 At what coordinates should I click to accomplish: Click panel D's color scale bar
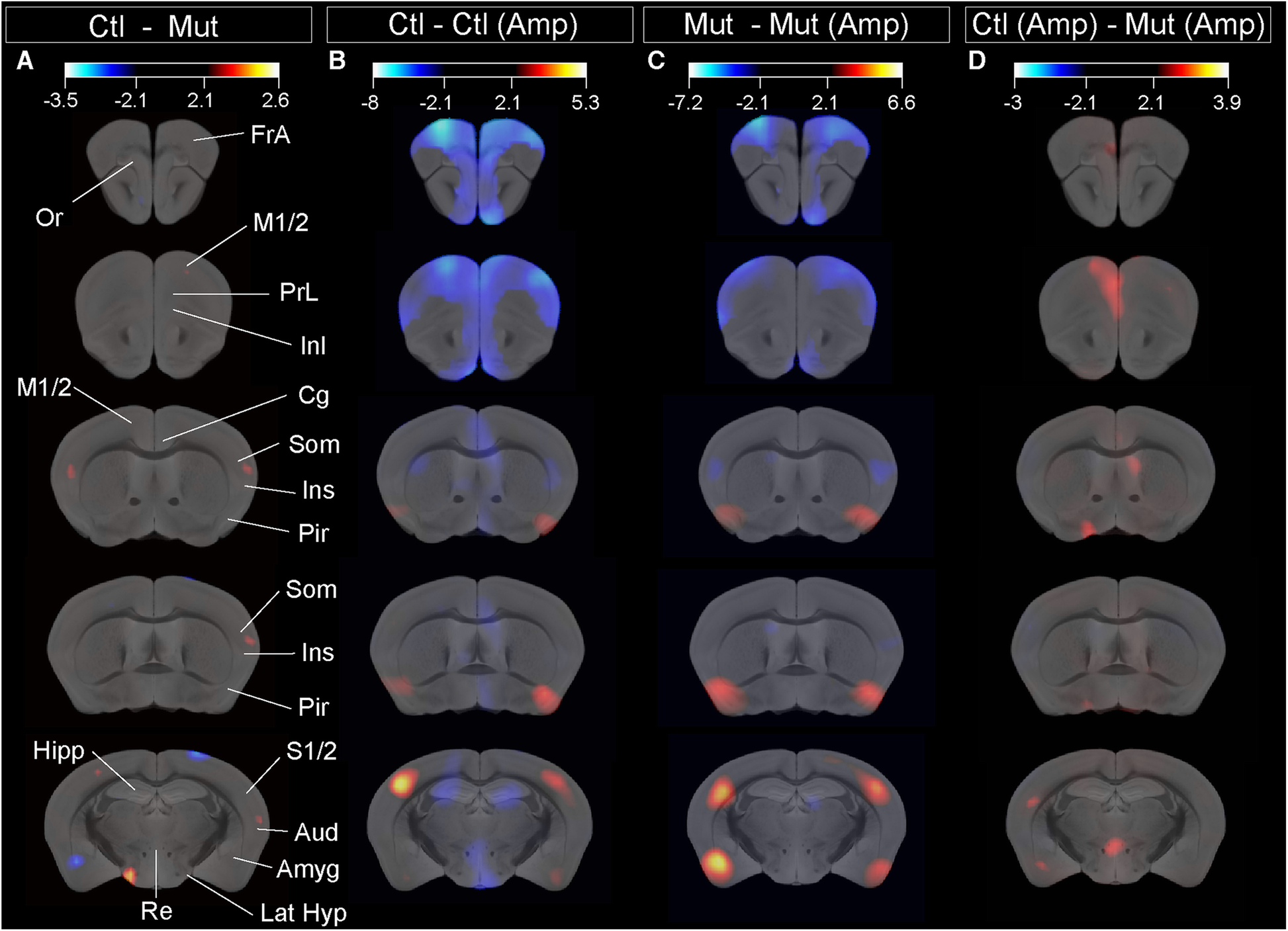pyautogui.click(x=1121, y=71)
